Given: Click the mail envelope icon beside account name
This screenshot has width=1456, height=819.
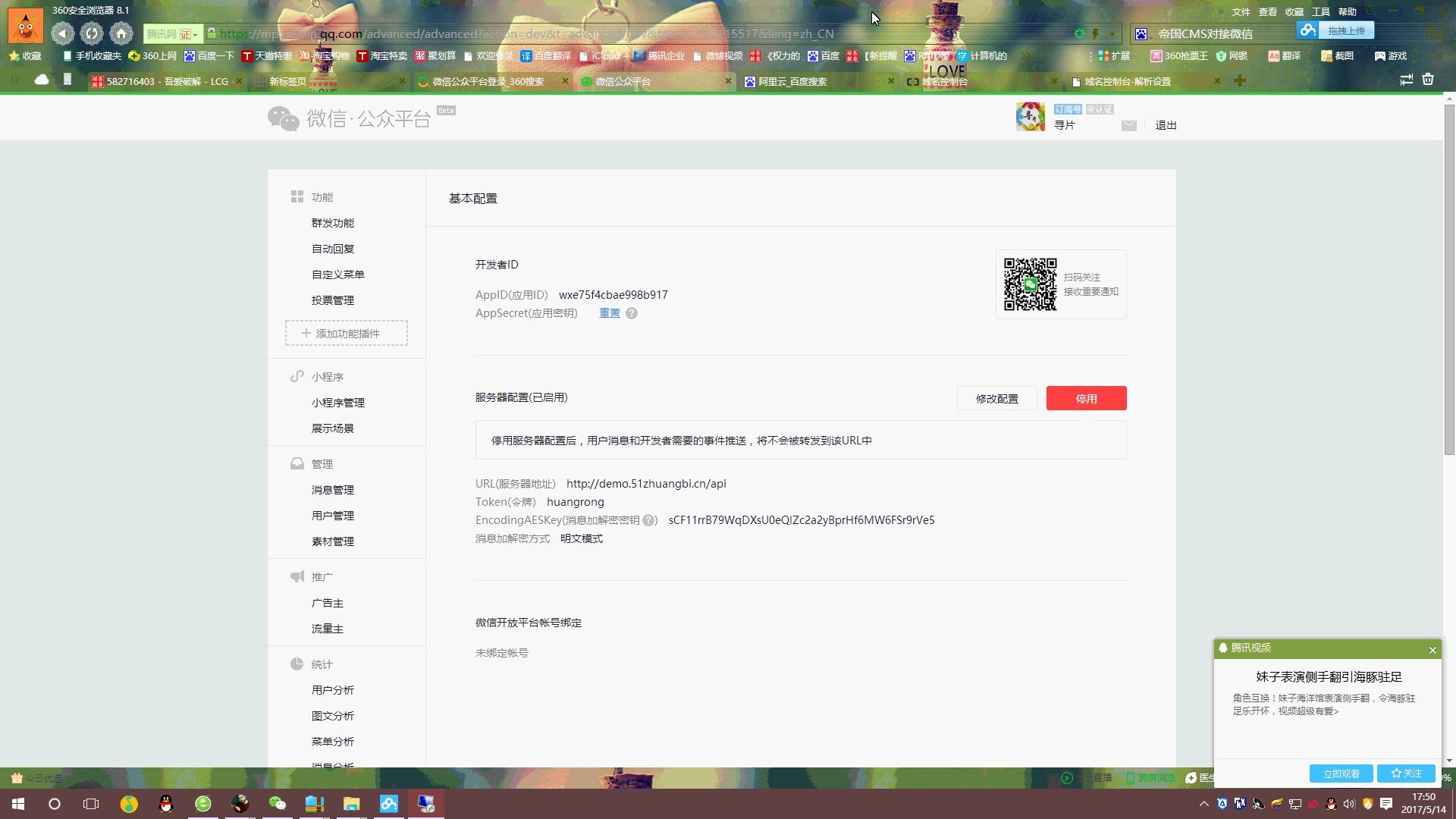Looking at the screenshot, I should 1129,126.
